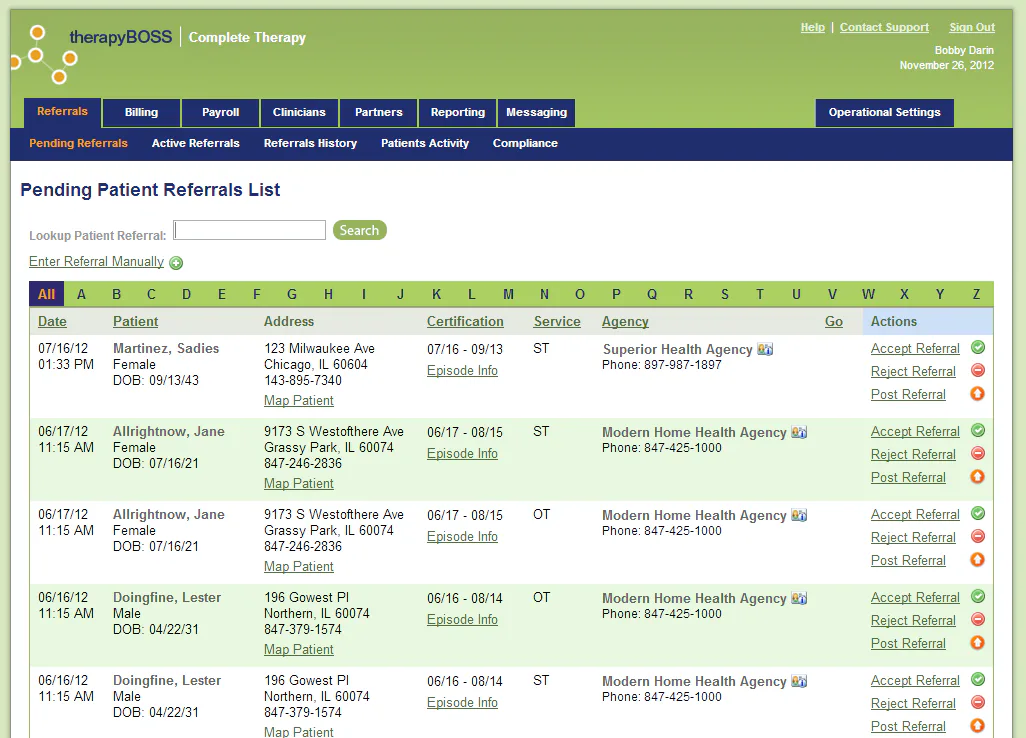The width and height of the screenshot is (1026, 738).
Task: Open the Help link
Action: [812, 27]
